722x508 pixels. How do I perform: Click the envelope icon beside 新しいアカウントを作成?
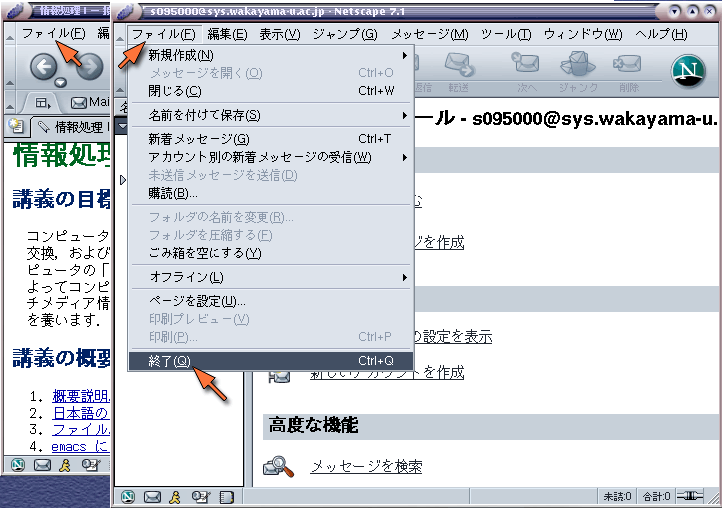279,377
